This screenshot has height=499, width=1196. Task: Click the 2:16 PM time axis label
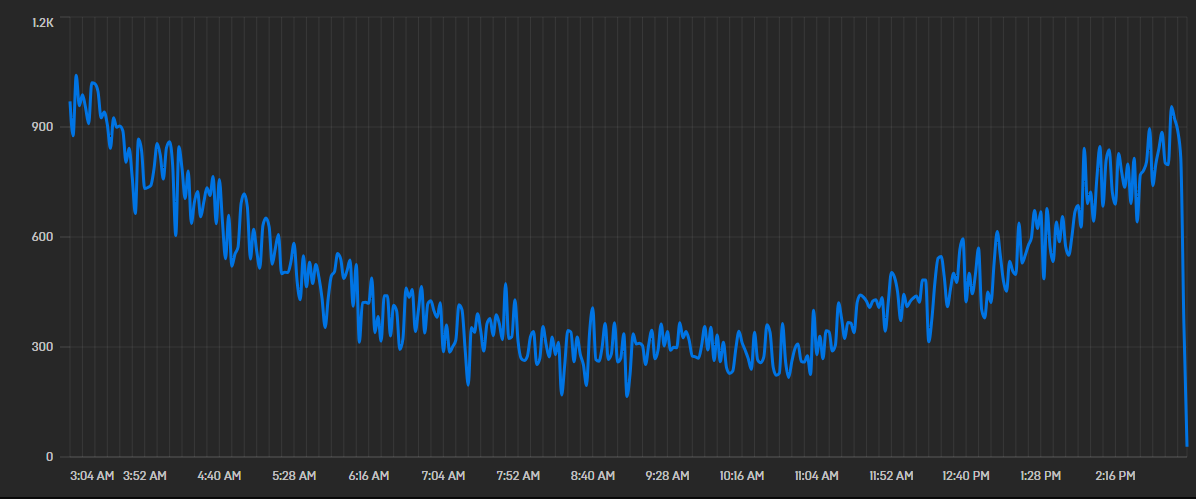click(1115, 476)
